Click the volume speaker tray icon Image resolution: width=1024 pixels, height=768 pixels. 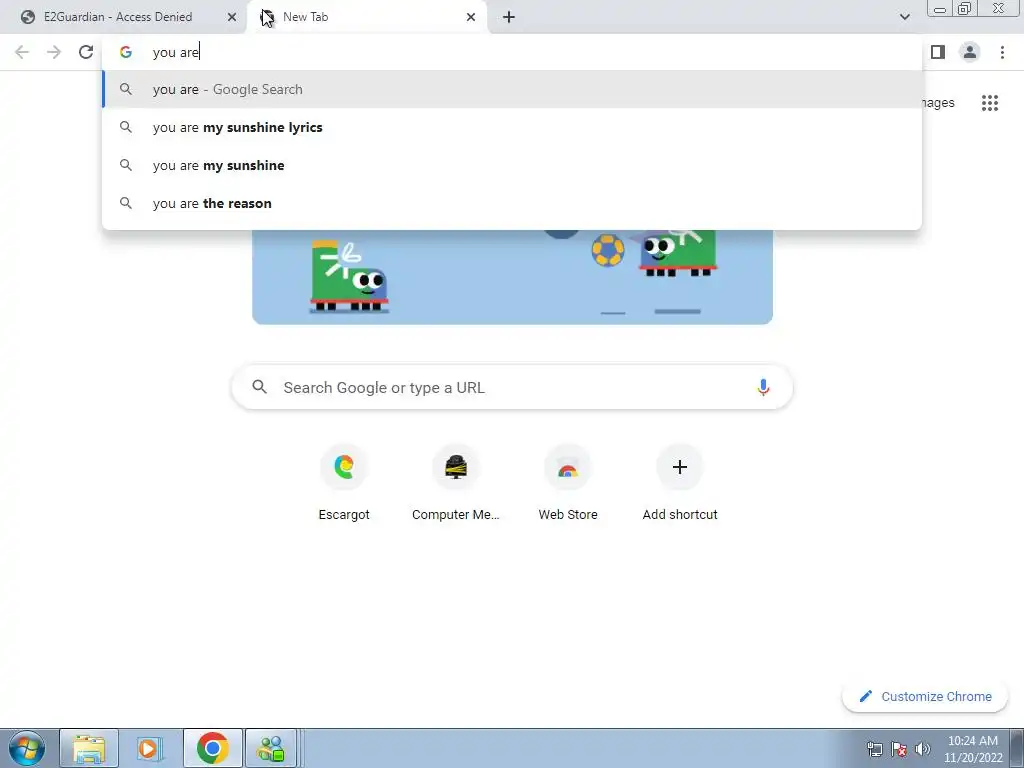click(923, 749)
